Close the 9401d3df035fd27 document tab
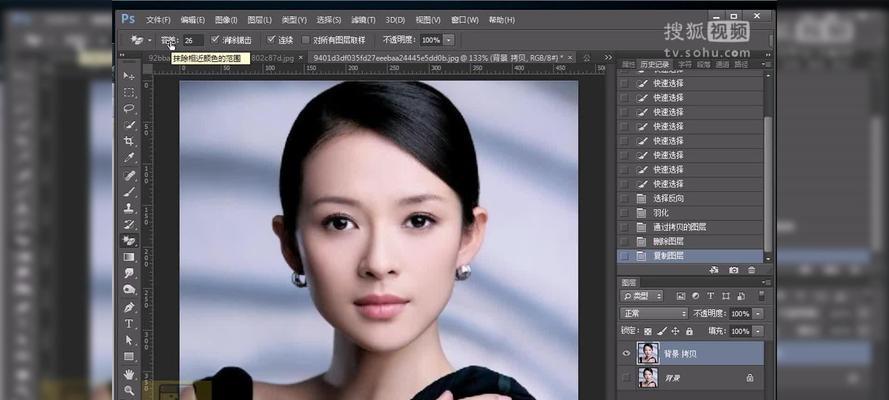Viewport: 889px width, 400px height. click(x=570, y=57)
